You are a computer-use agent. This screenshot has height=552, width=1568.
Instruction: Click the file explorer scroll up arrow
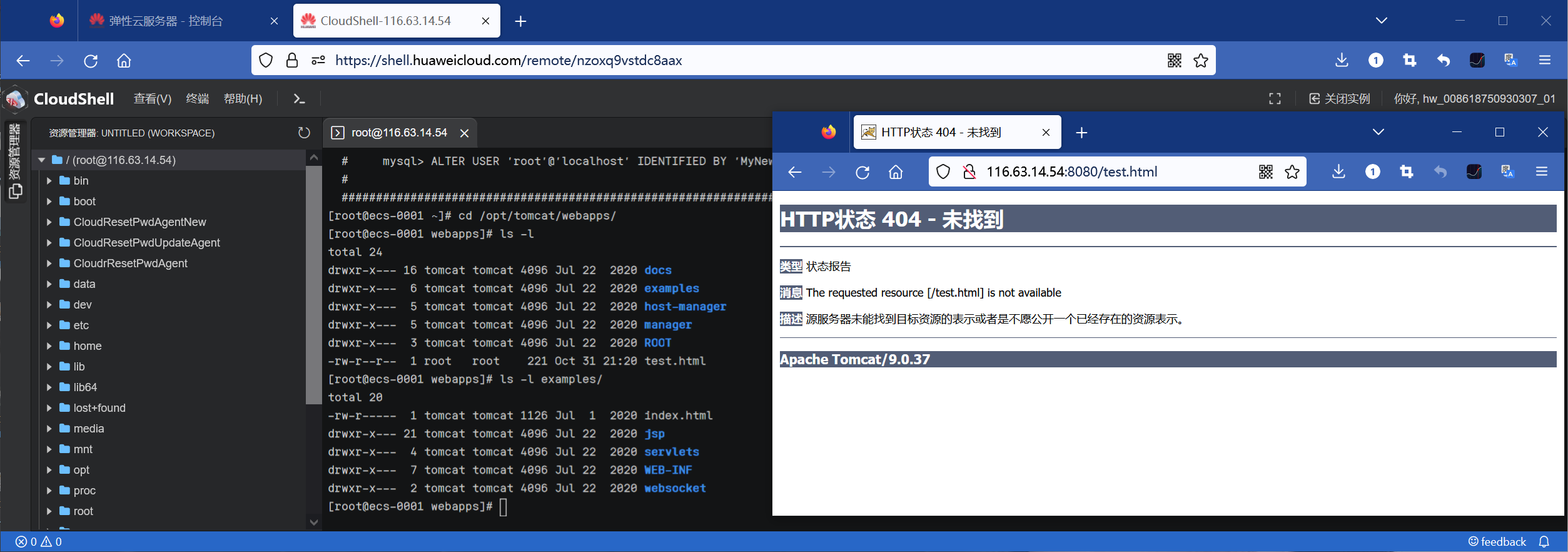click(x=314, y=157)
